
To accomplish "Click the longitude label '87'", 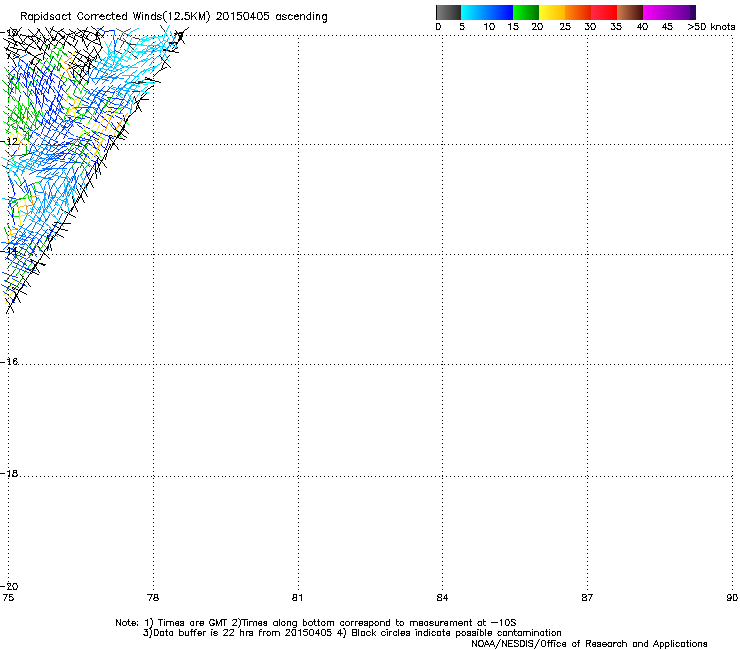I will 587,598.
